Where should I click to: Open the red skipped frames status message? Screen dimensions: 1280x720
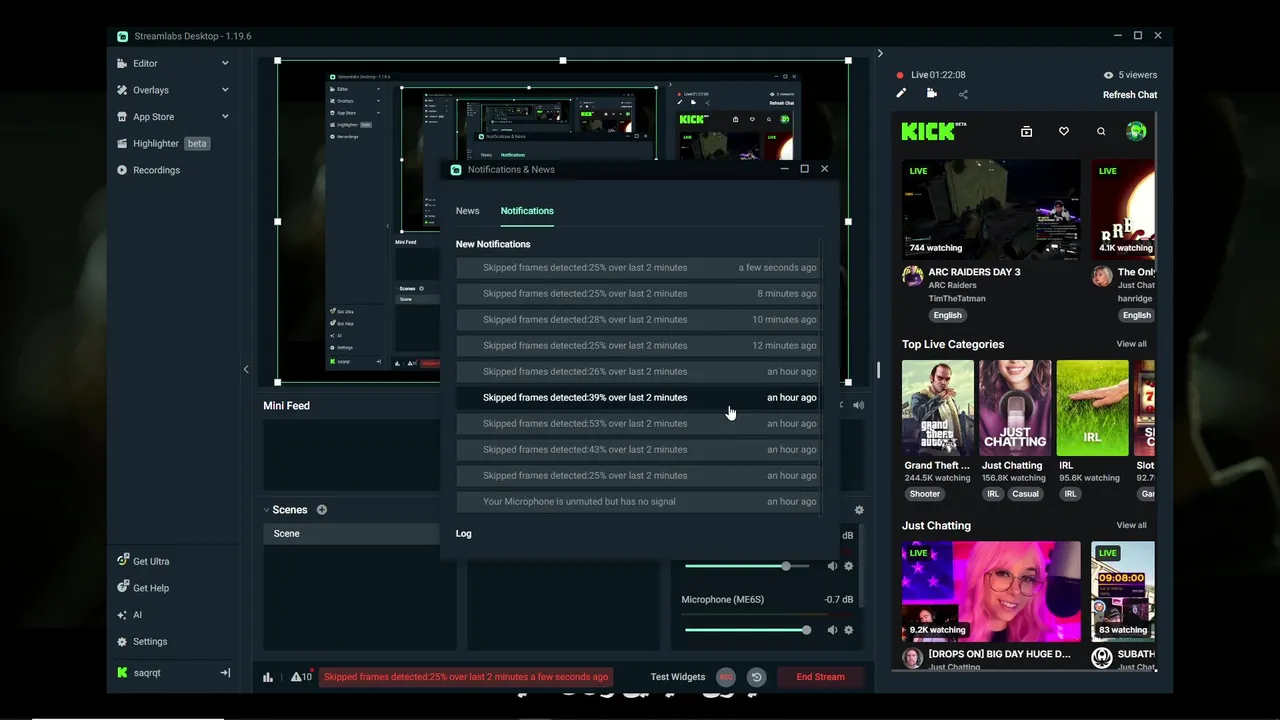(466, 677)
